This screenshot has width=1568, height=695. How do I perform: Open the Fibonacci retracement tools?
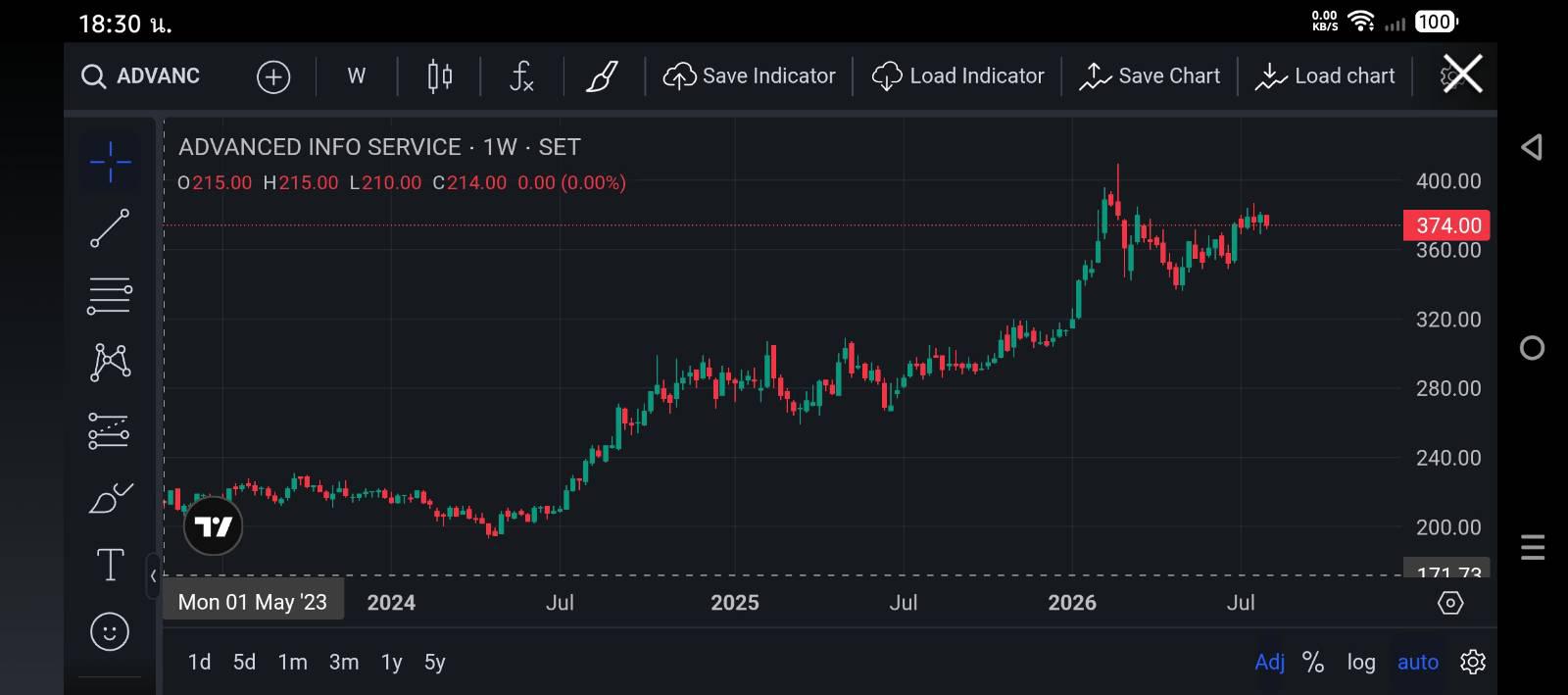tap(110, 295)
